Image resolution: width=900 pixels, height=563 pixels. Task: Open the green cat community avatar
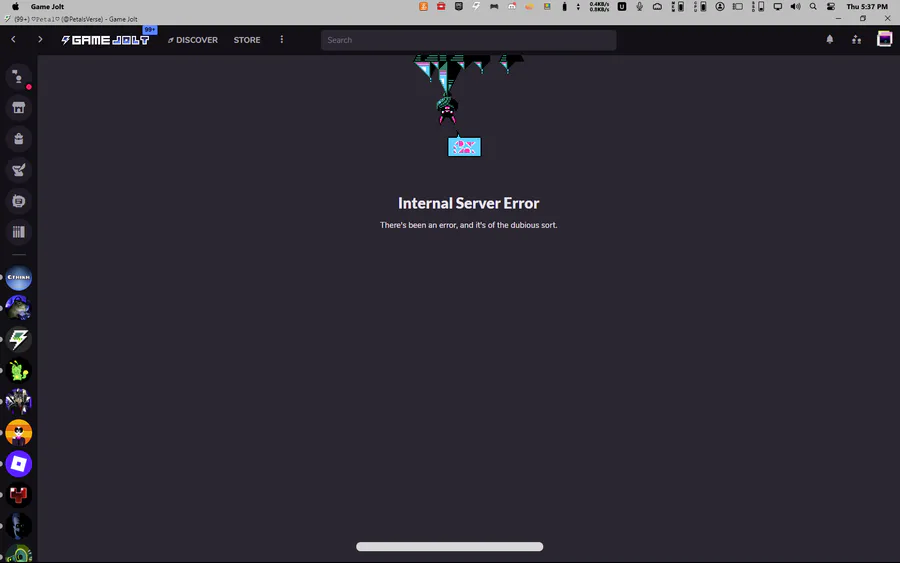click(x=18, y=371)
